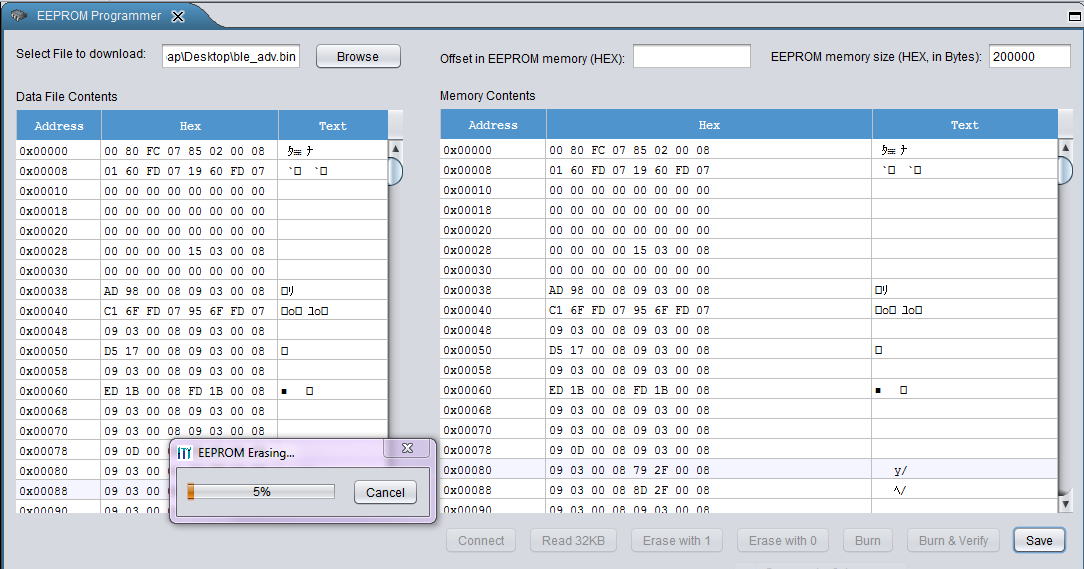Minimize the EEPROM Programmer panel

(1075, 17)
